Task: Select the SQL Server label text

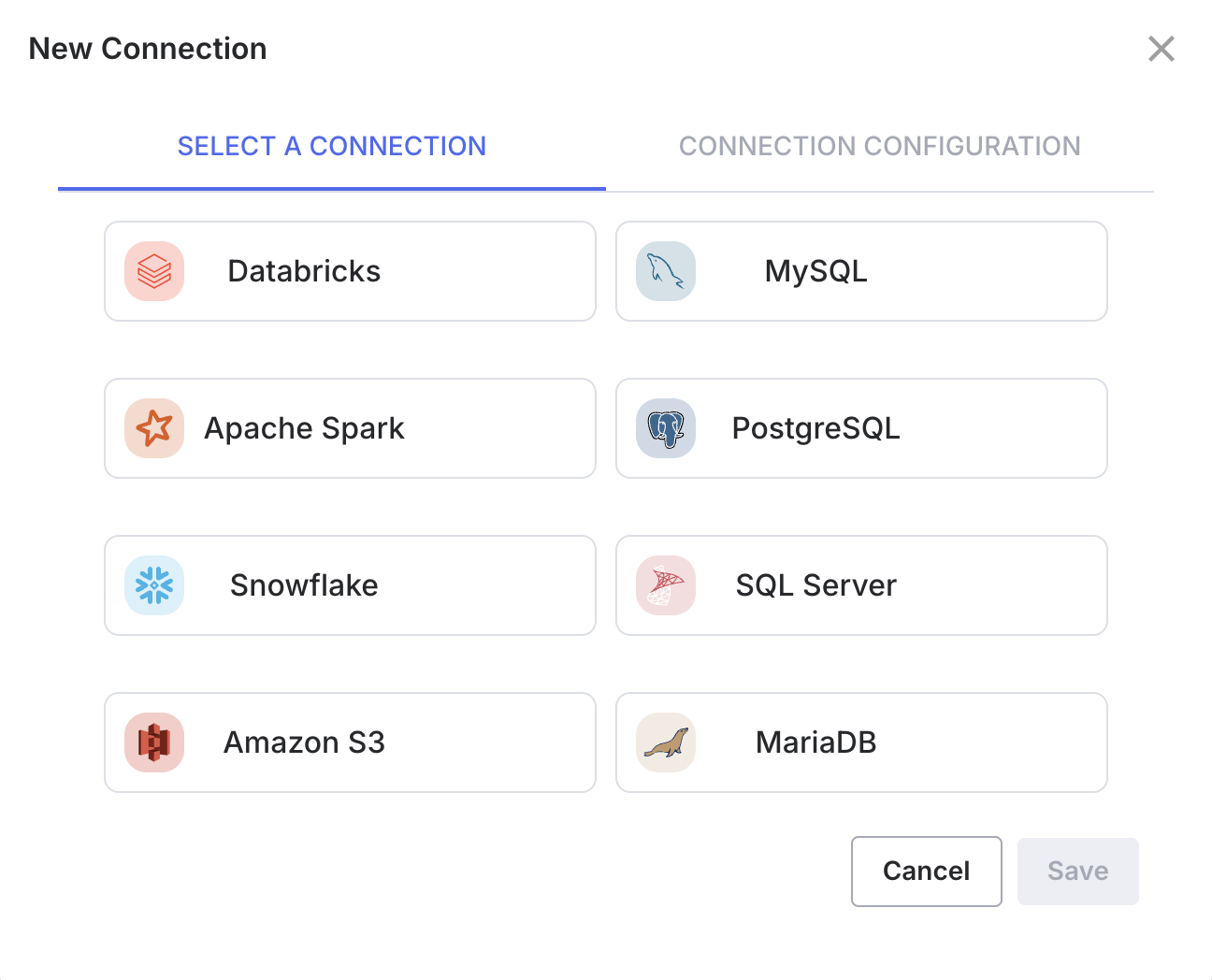Action: point(816,585)
